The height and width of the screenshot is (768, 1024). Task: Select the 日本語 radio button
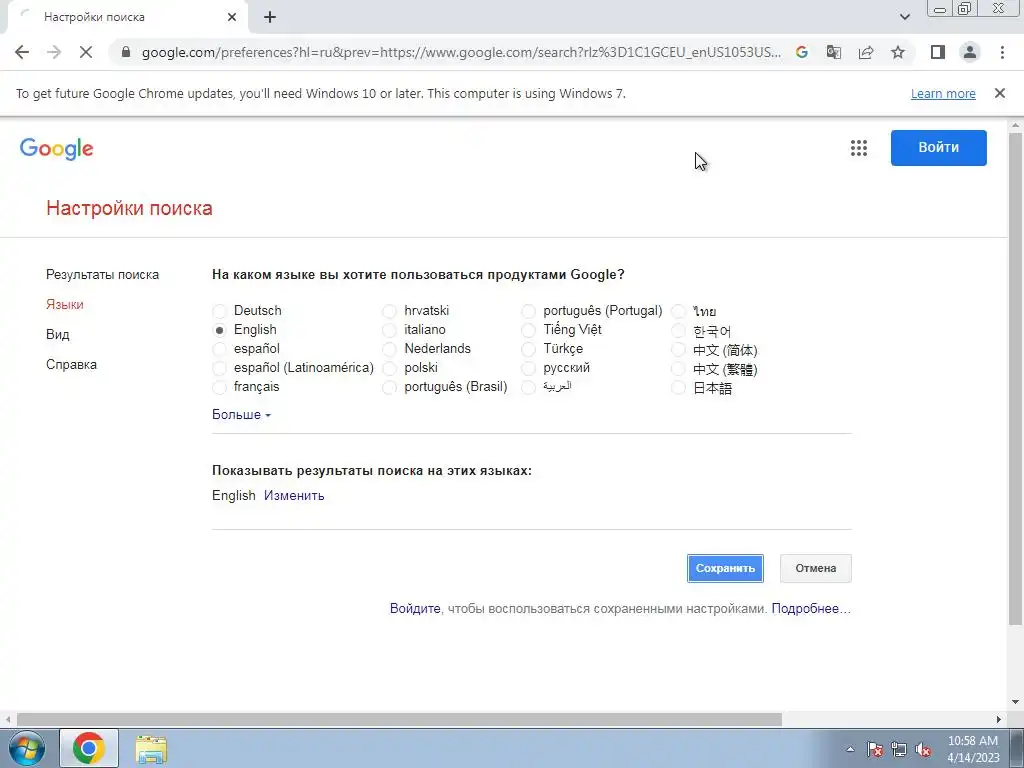pos(679,388)
